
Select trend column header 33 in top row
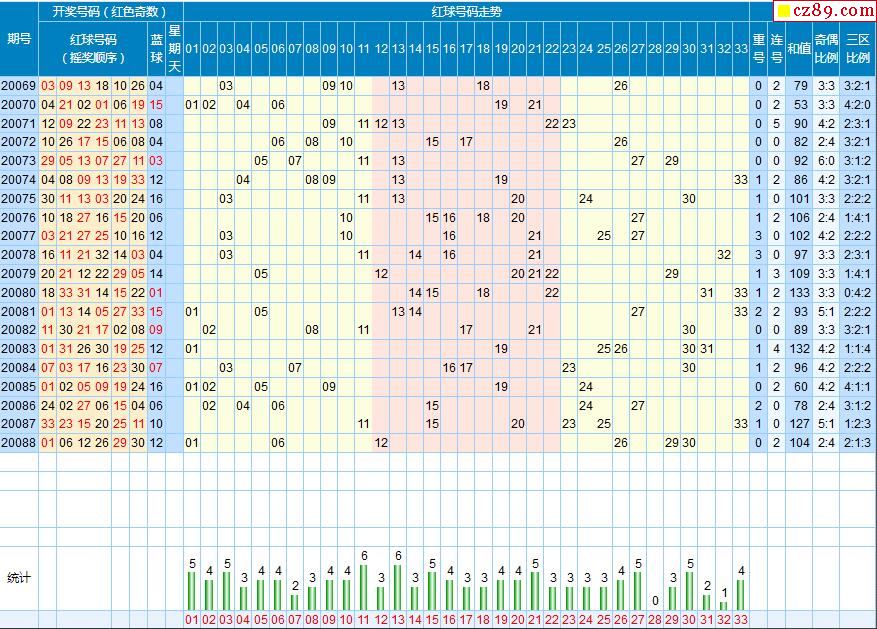741,49
